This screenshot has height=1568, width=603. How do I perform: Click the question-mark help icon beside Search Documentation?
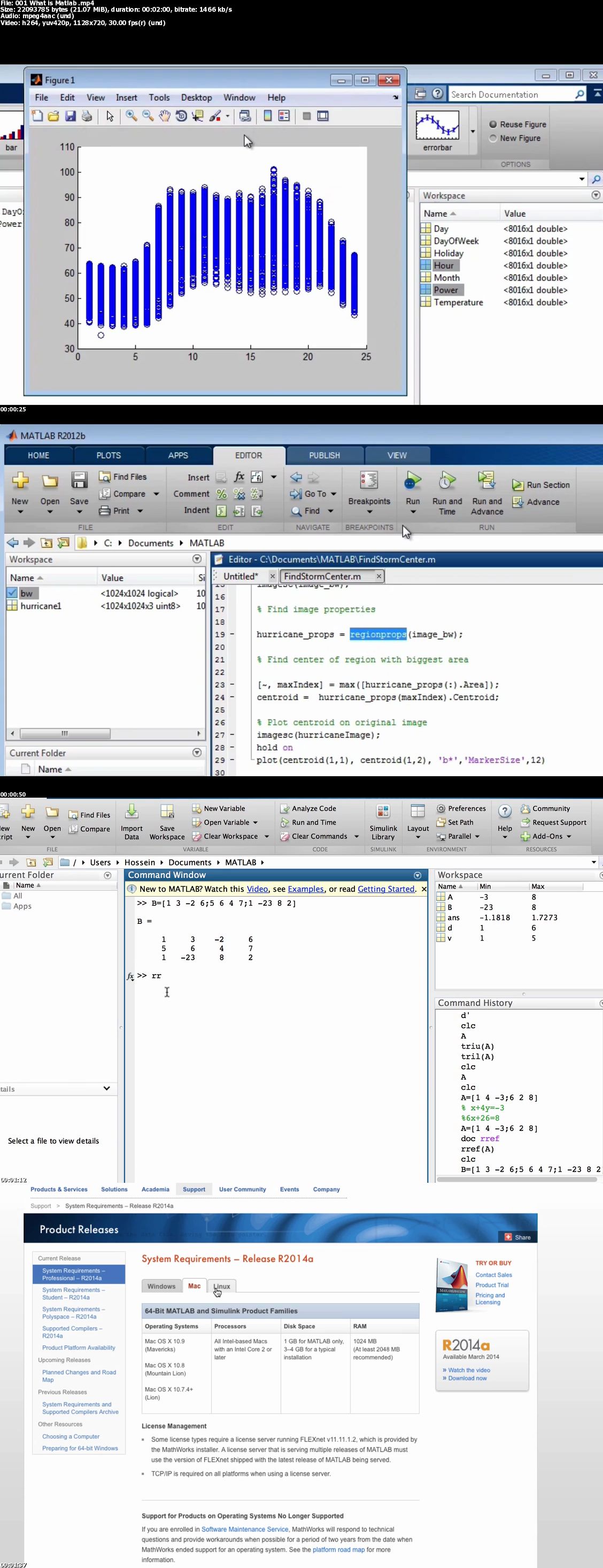pyautogui.click(x=437, y=94)
